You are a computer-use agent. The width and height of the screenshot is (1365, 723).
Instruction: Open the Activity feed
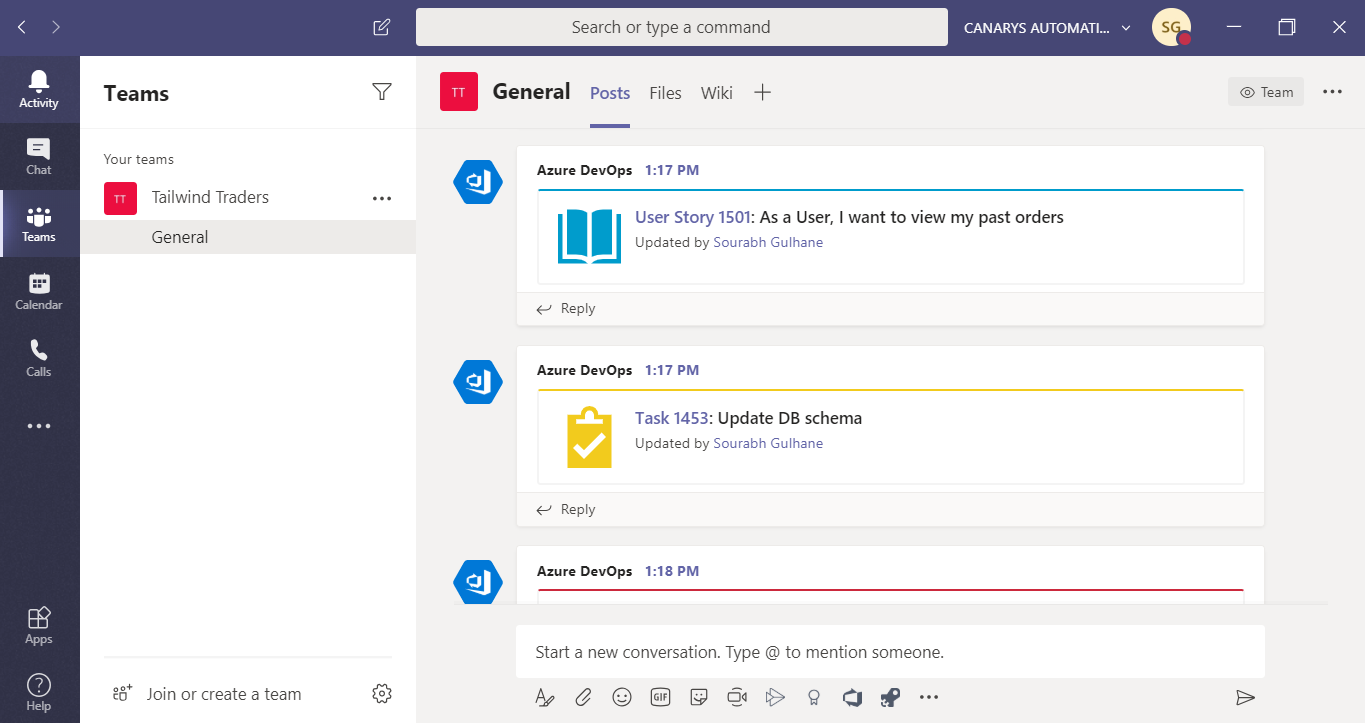coord(39,89)
